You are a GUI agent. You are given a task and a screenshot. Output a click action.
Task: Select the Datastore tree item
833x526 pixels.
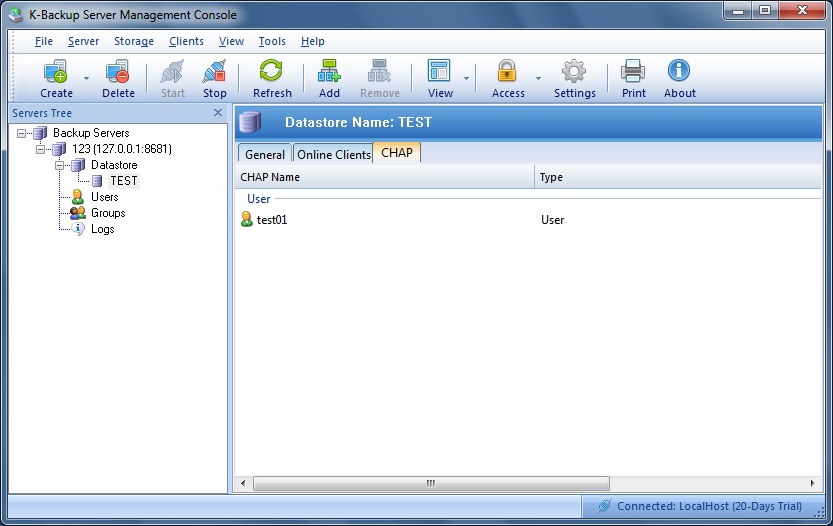(114, 165)
